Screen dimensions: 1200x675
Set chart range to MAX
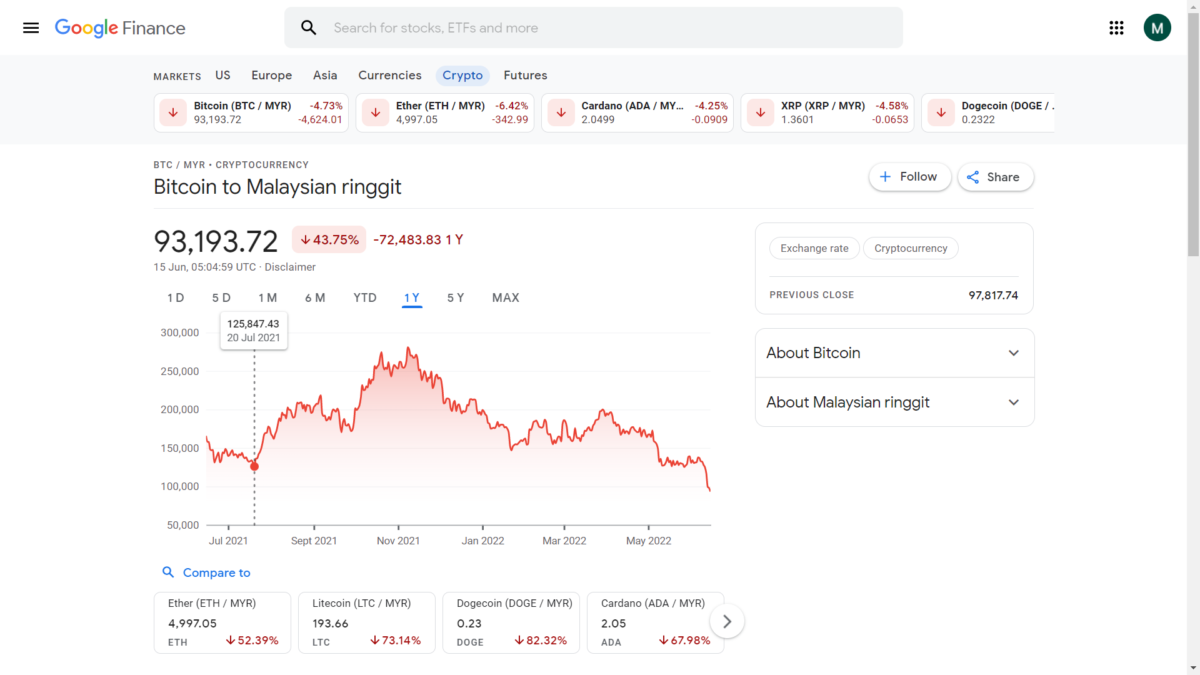coord(505,298)
